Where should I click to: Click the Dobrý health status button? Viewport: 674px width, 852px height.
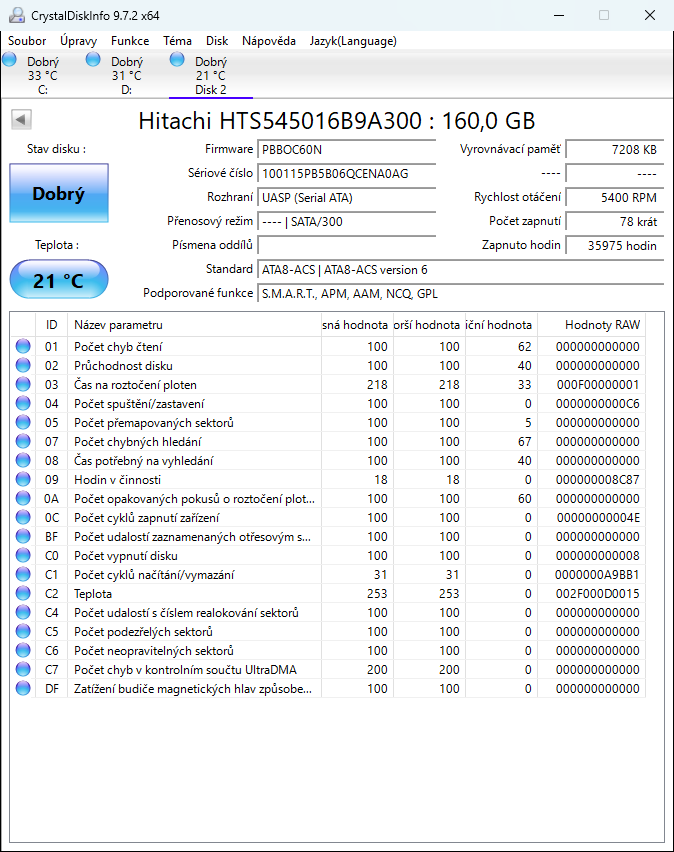[59, 193]
